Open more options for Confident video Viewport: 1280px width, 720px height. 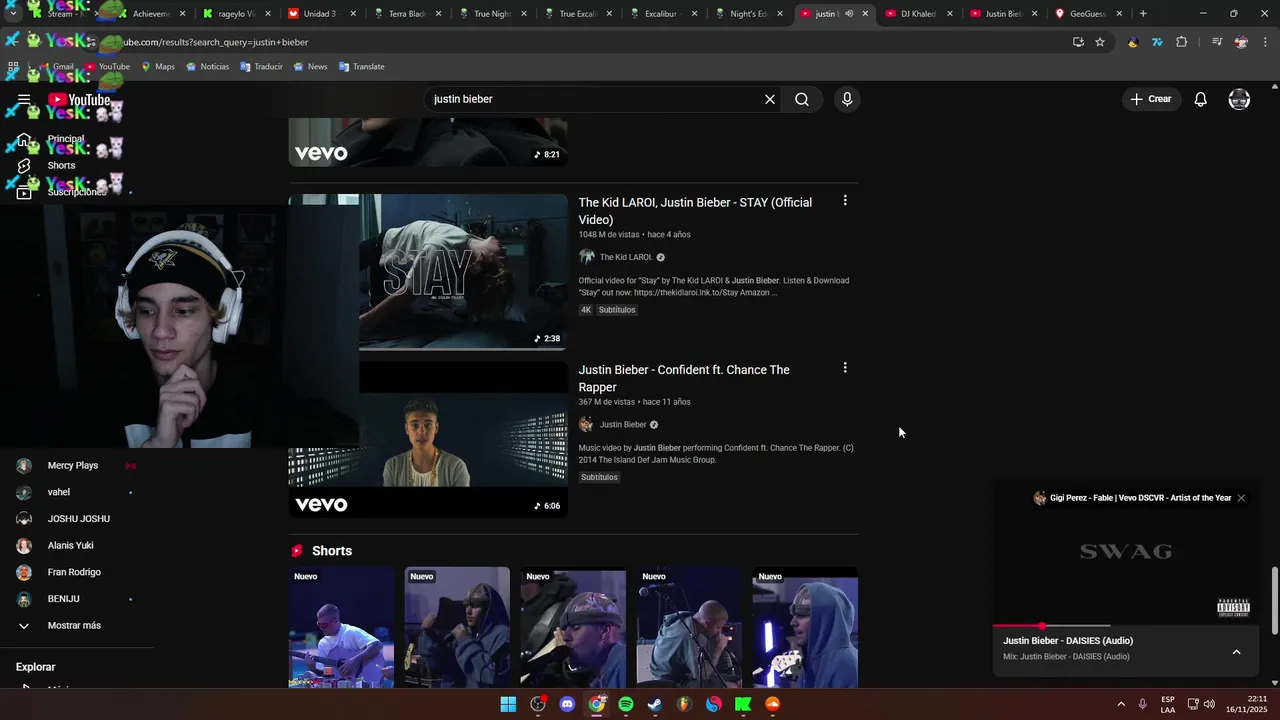coord(845,368)
